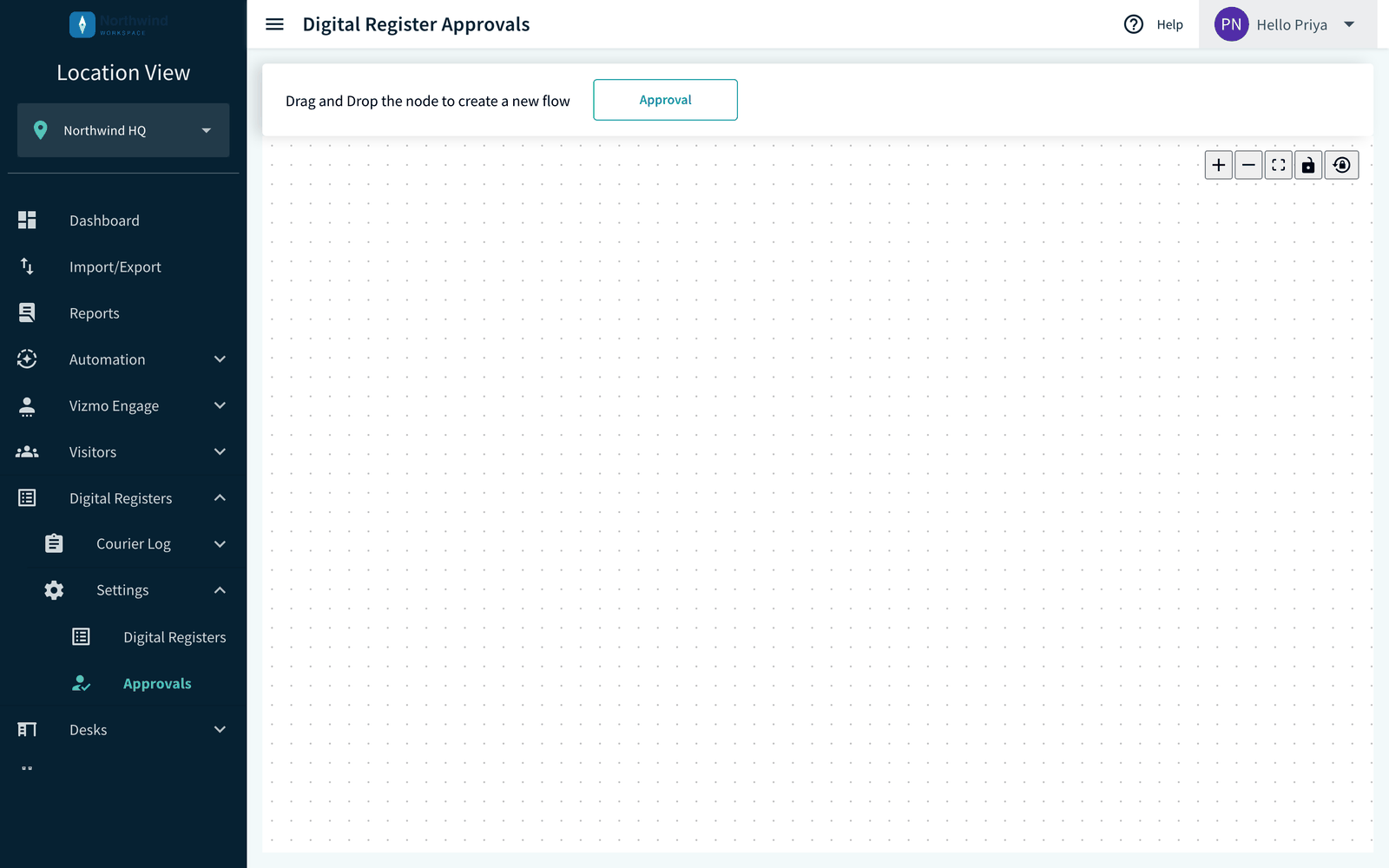1389x868 pixels.
Task: Click the Courier Log clipboard icon
Action: coord(54,543)
